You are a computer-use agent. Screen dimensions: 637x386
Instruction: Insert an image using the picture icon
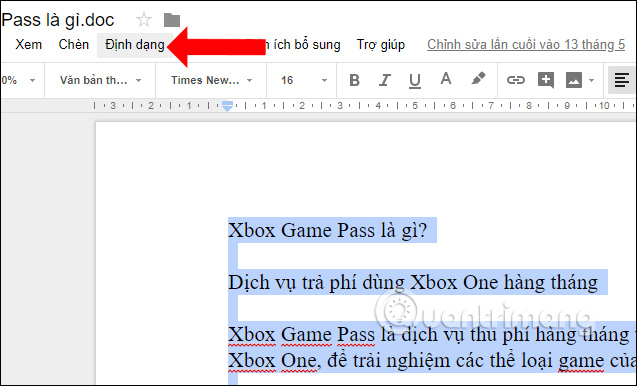574,80
